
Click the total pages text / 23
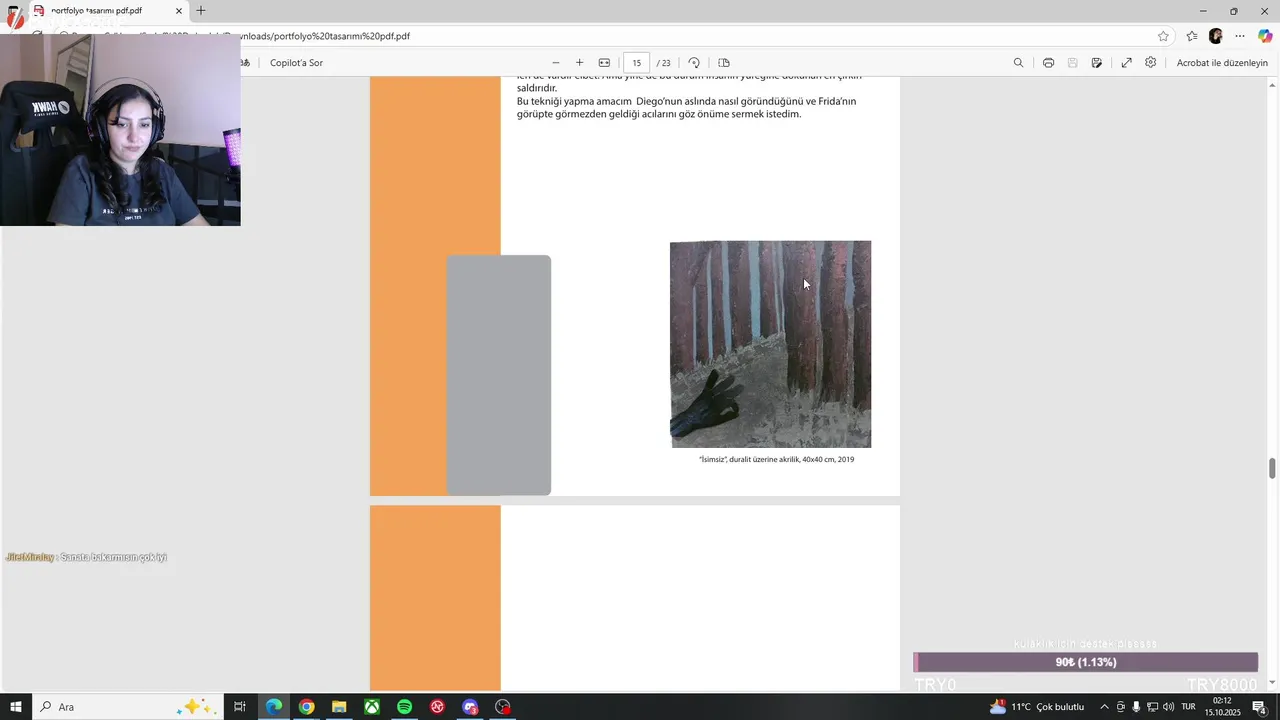tap(664, 63)
